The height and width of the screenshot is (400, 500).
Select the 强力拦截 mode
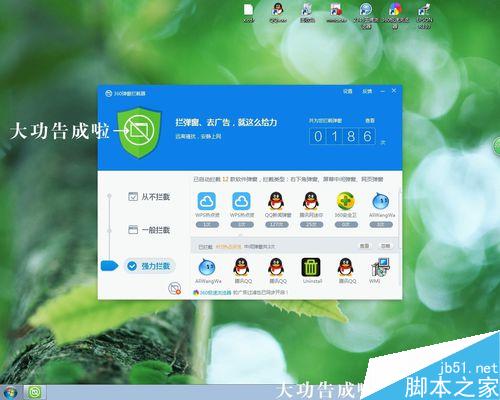(x=150, y=266)
